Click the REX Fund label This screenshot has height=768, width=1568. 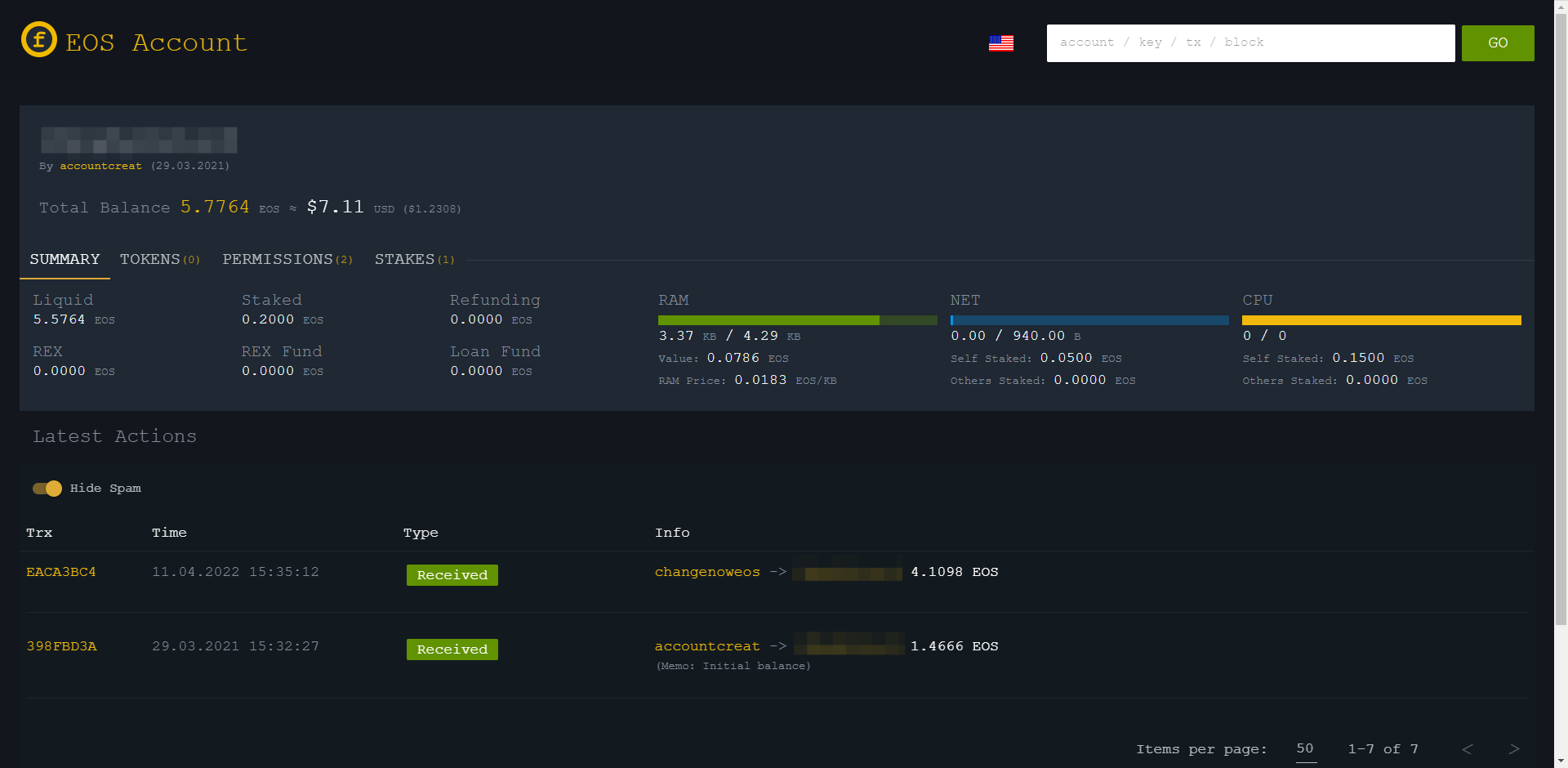coord(282,351)
